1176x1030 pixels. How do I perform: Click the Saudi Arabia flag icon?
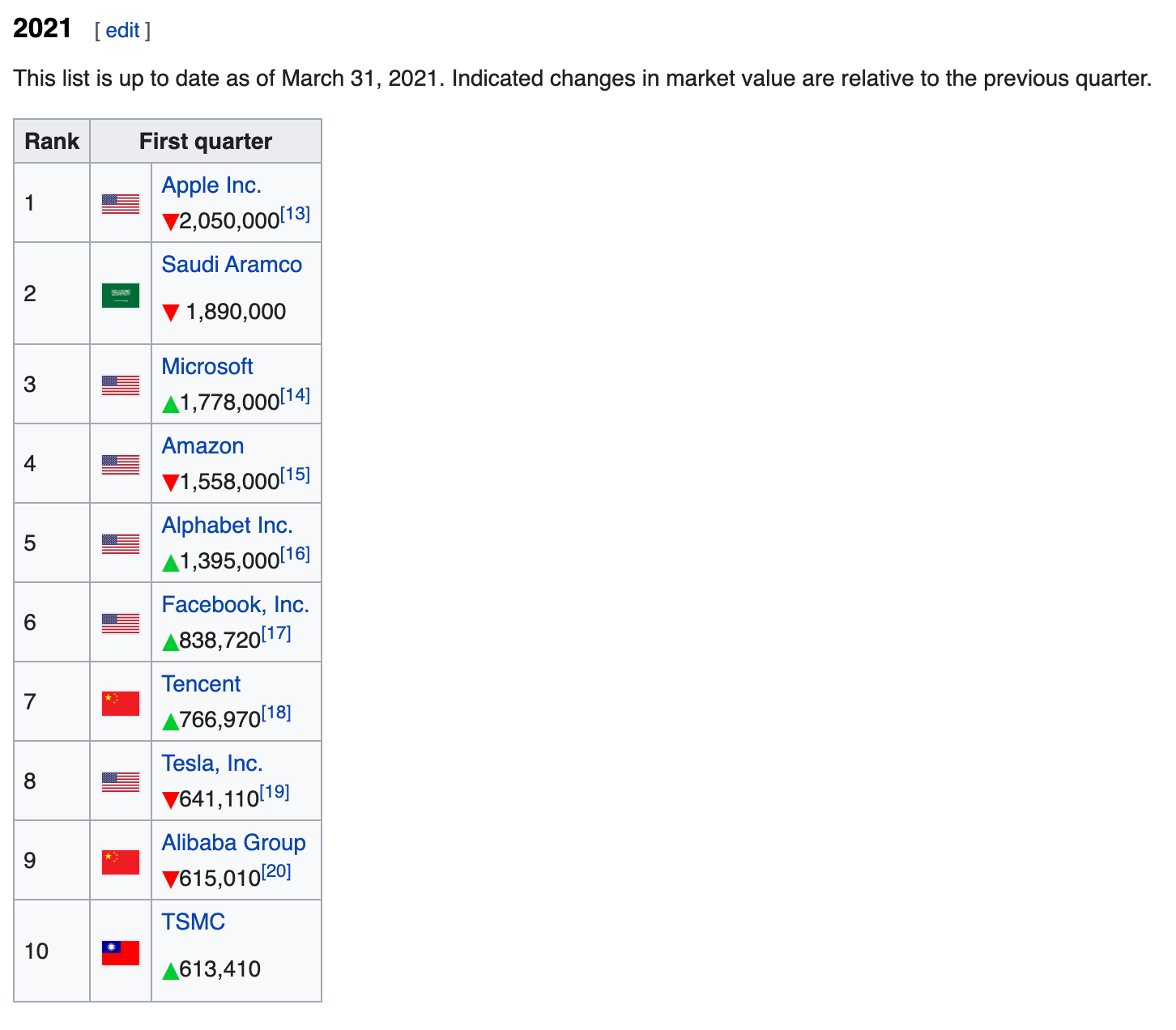point(121,295)
